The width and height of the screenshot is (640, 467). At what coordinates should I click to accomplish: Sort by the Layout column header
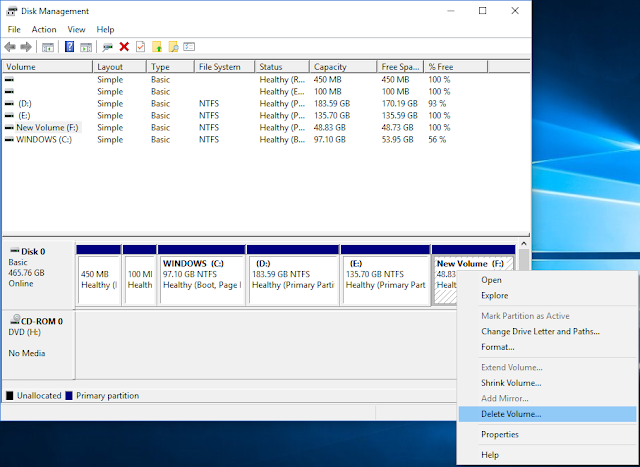120,67
